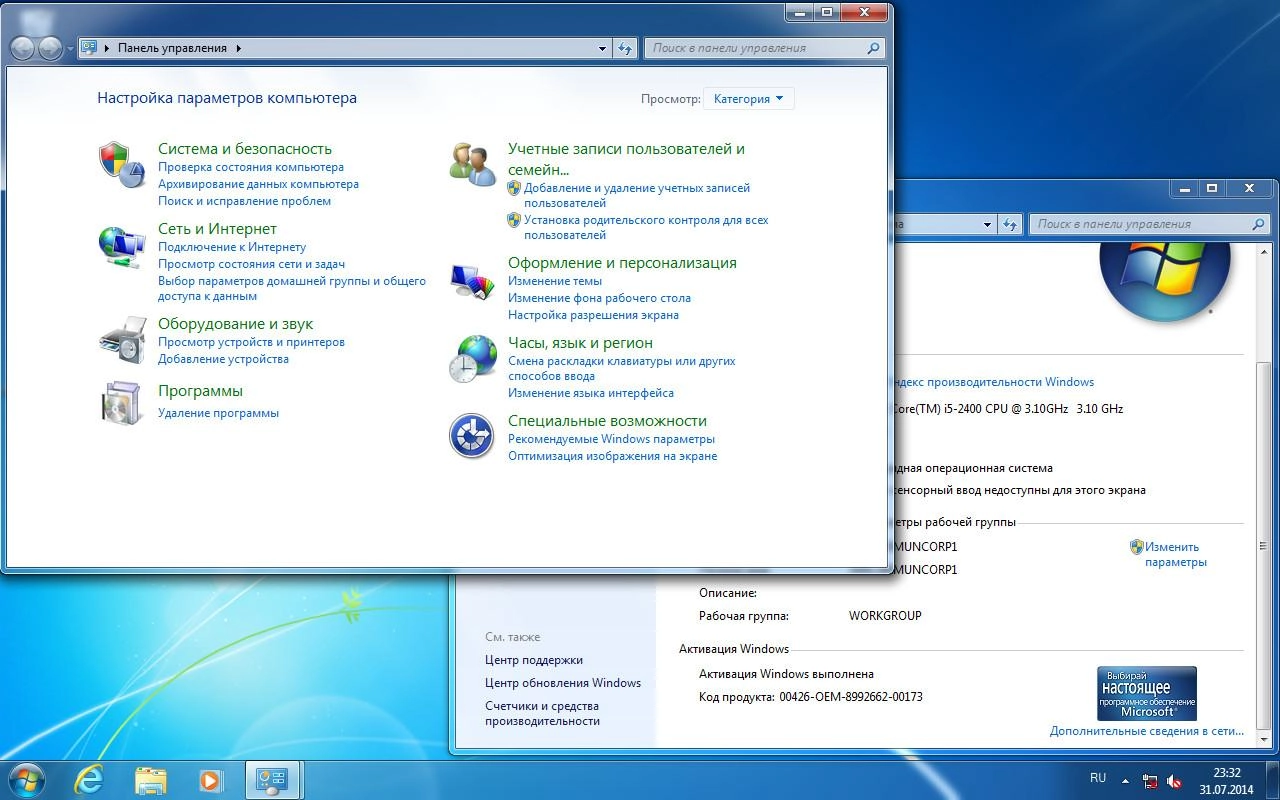Open the User Accounts people icon

pos(472,164)
